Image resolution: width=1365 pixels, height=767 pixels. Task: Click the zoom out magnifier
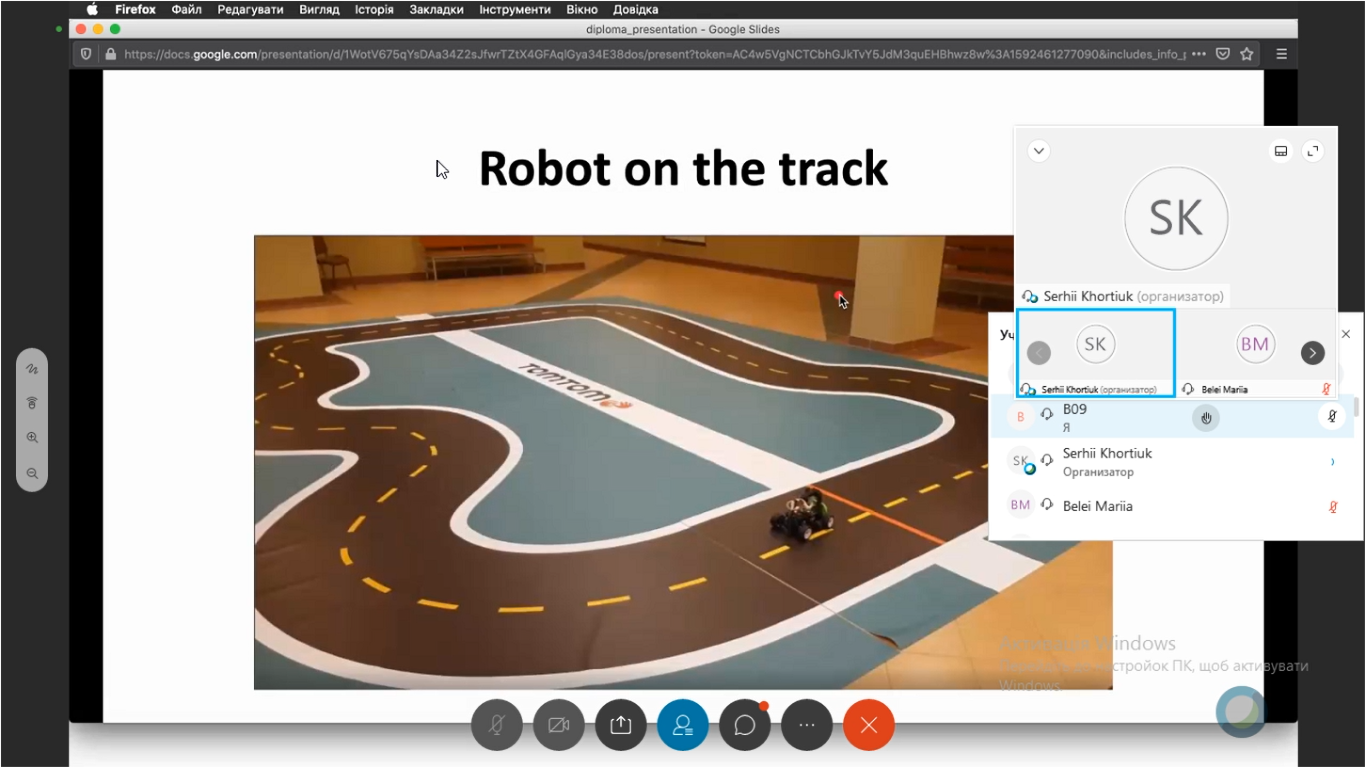(32, 473)
